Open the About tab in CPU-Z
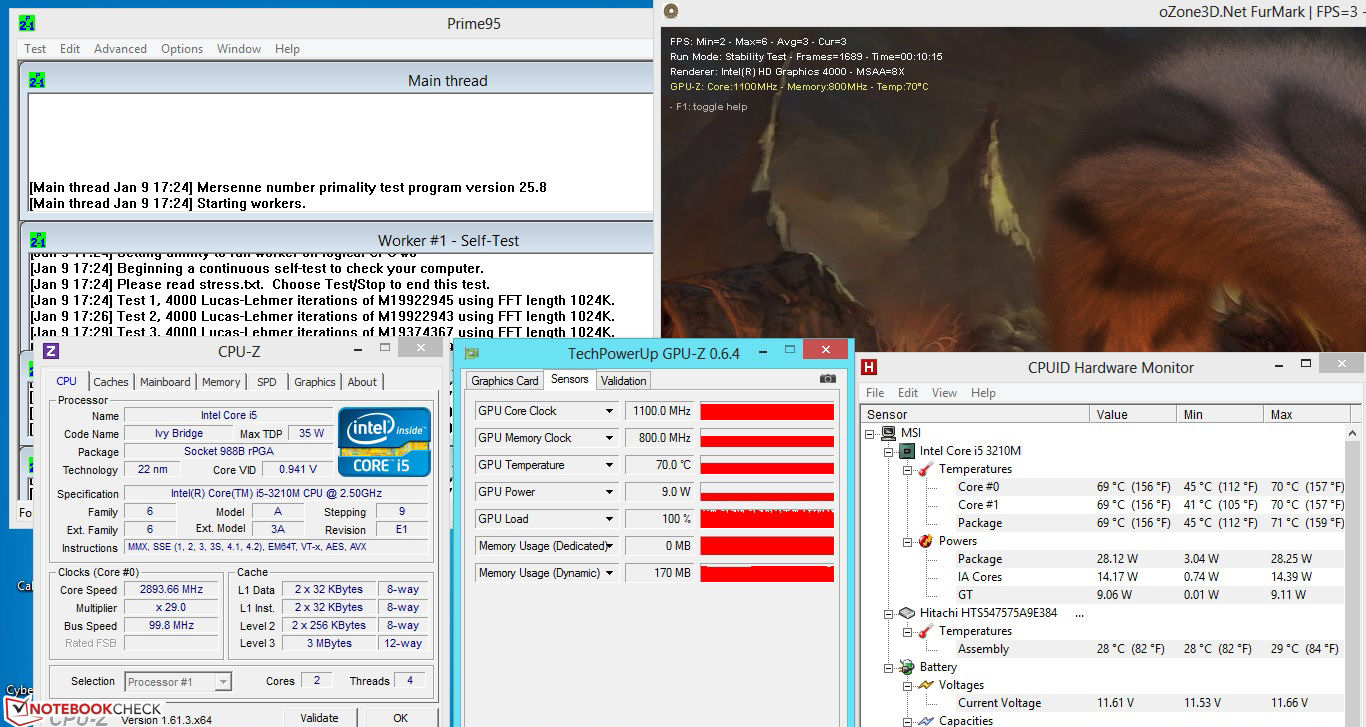Image resolution: width=1366 pixels, height=727 pixels. (362, 382)
